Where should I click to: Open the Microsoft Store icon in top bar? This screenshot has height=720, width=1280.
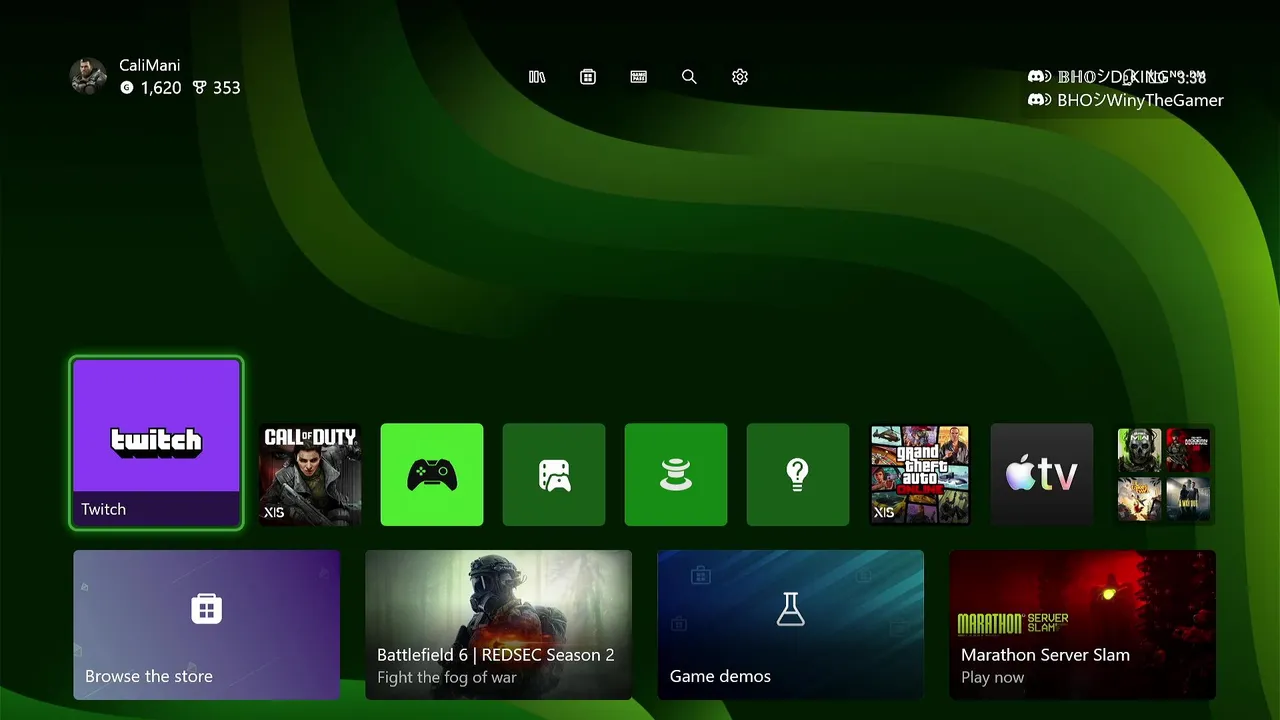[x=588, y=77]
